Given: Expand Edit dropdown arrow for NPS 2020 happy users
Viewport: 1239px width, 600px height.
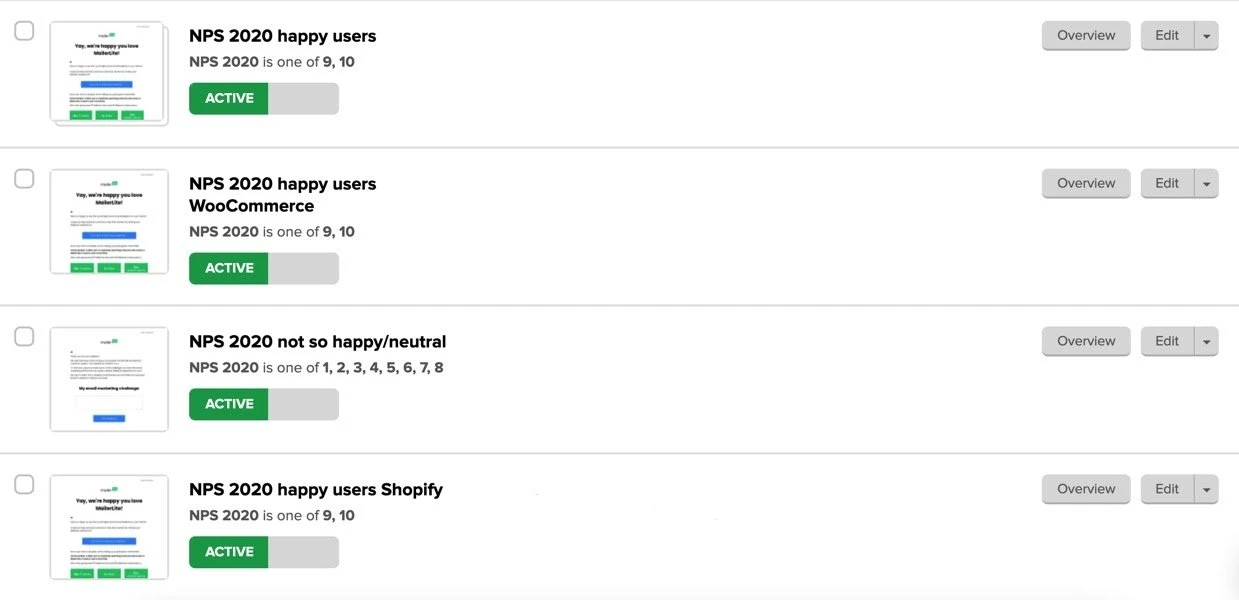Looking at the screenshot, I should [x=1206, y=36].
